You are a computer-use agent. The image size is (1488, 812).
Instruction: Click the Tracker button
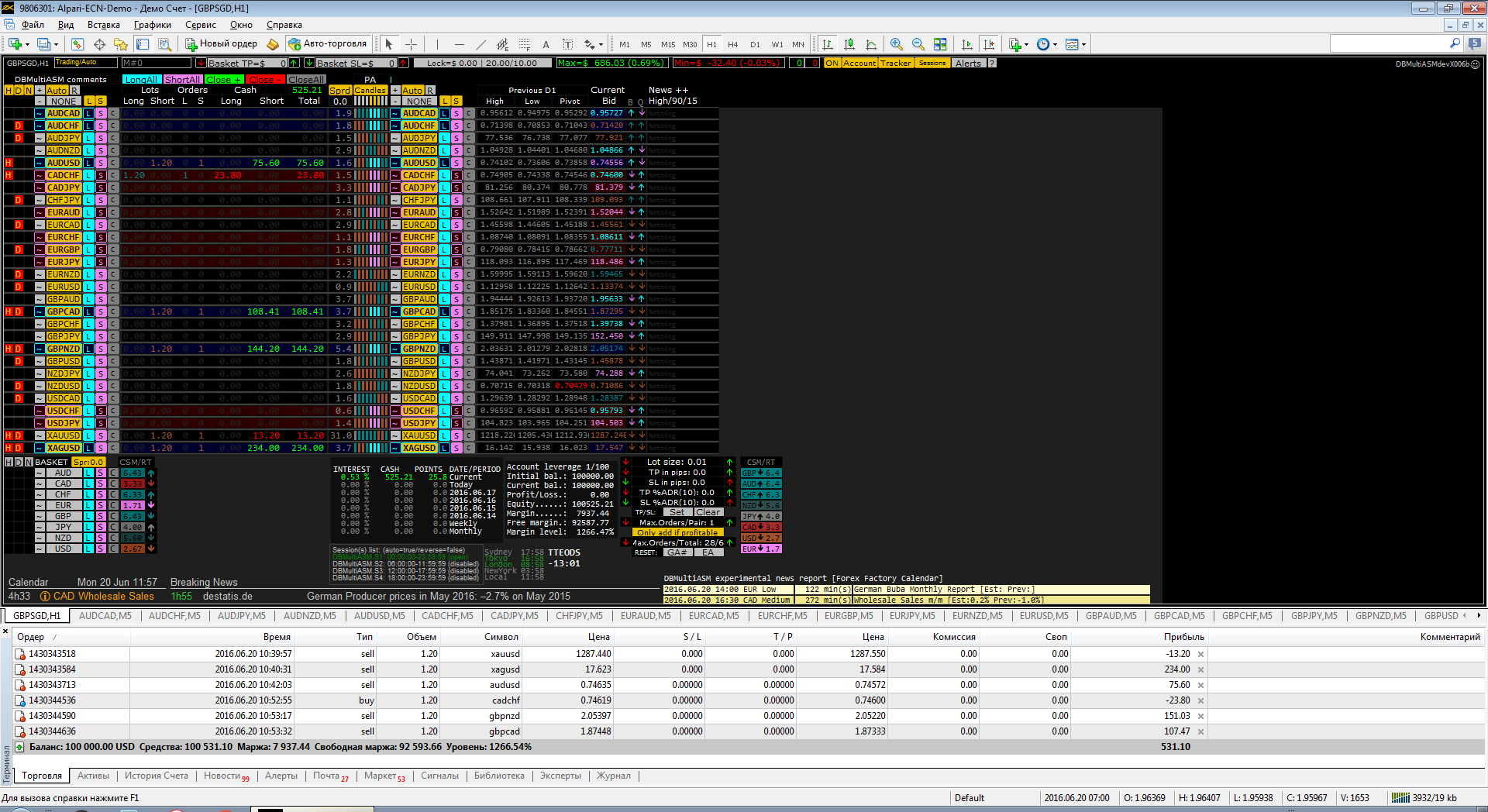(x=896, y=63)
